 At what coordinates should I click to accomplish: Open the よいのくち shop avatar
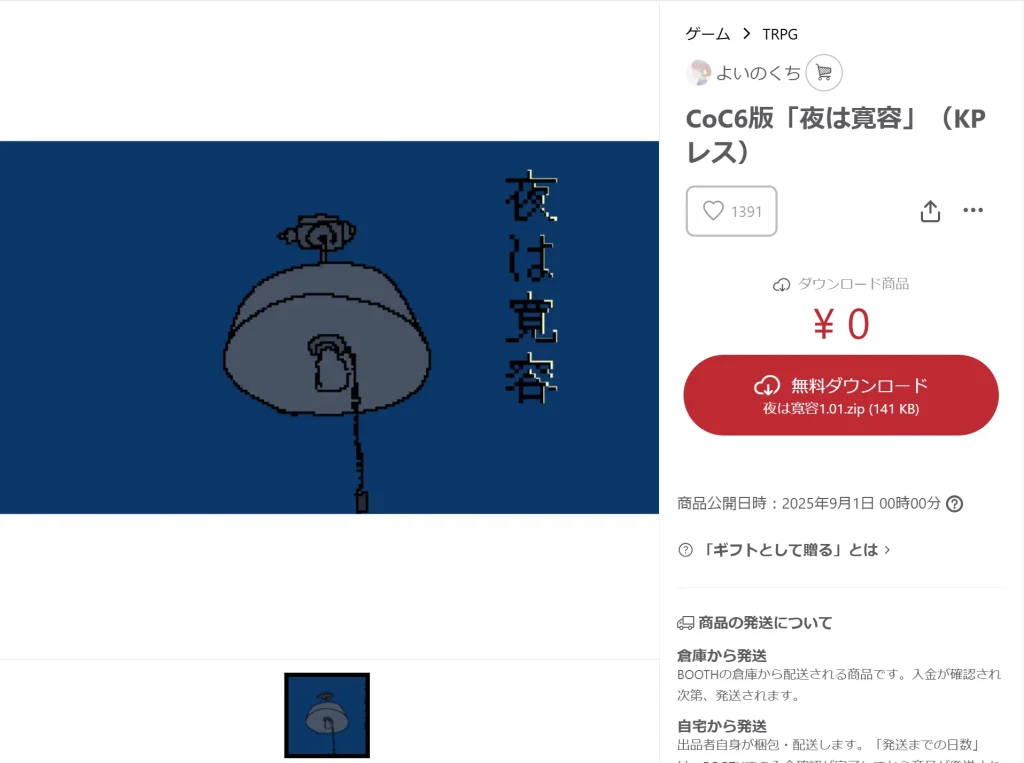tap(698, 73)
